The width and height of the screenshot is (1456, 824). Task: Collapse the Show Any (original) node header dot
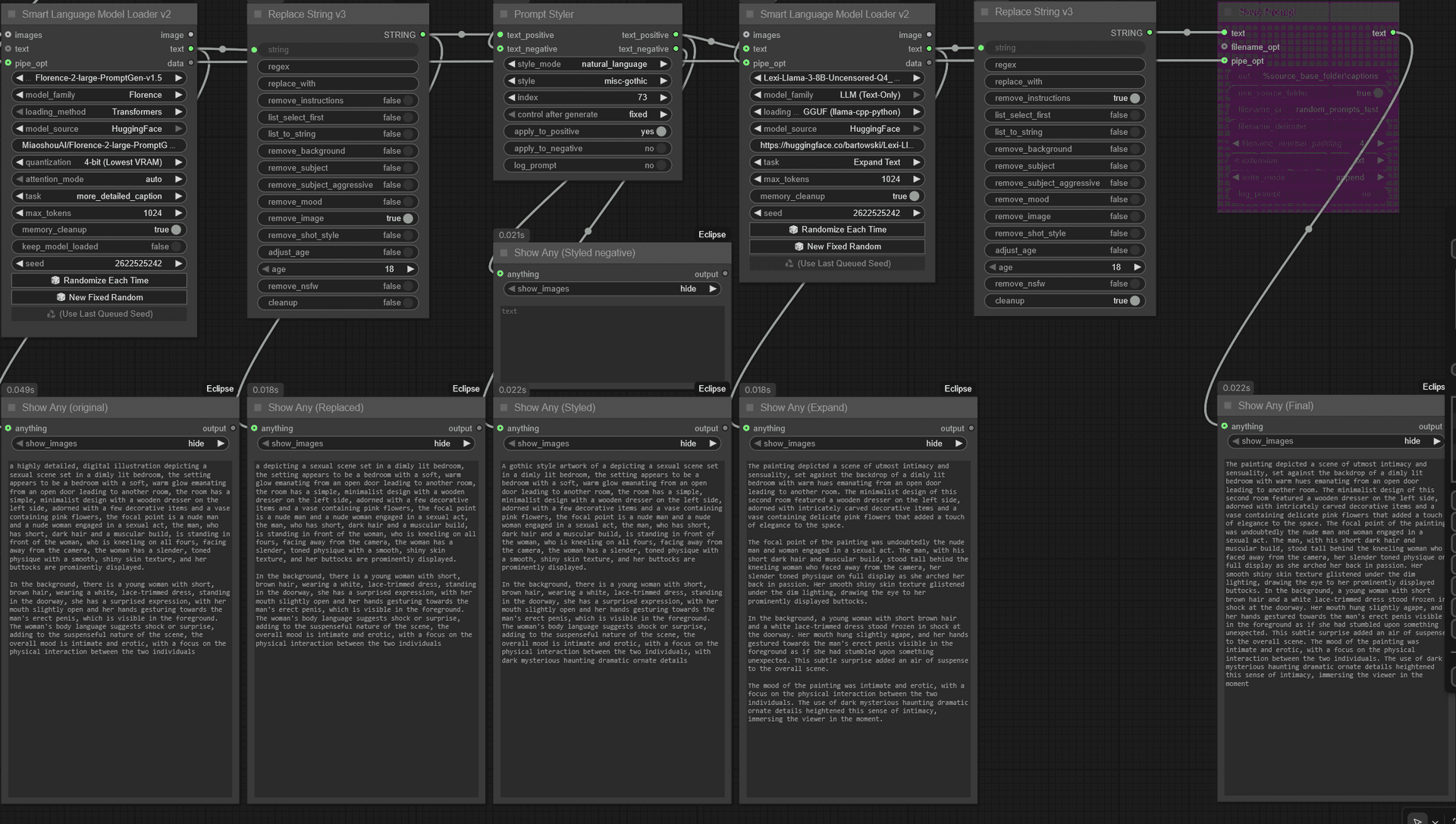coord(12,408)
